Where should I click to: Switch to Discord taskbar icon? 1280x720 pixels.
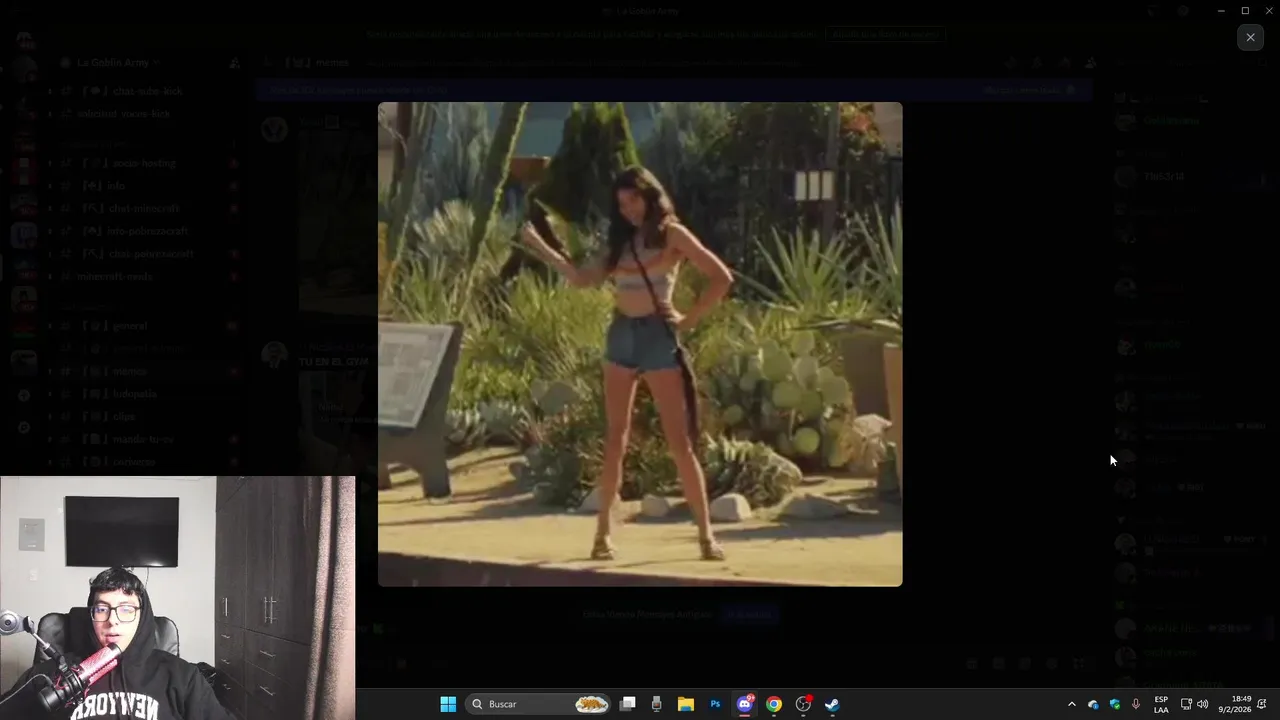point(745,704)
